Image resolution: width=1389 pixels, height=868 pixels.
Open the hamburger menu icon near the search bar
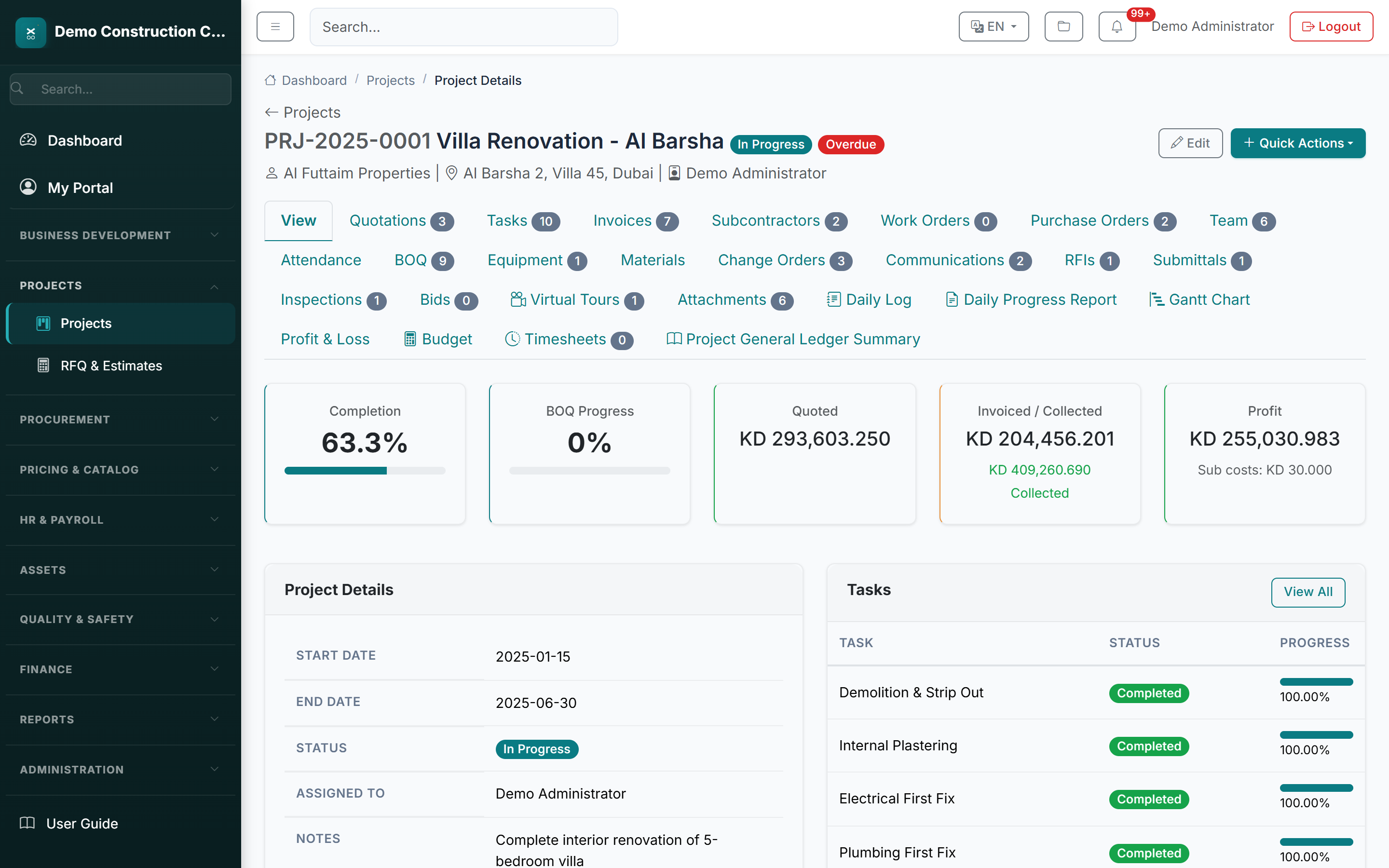click(275, 27)
